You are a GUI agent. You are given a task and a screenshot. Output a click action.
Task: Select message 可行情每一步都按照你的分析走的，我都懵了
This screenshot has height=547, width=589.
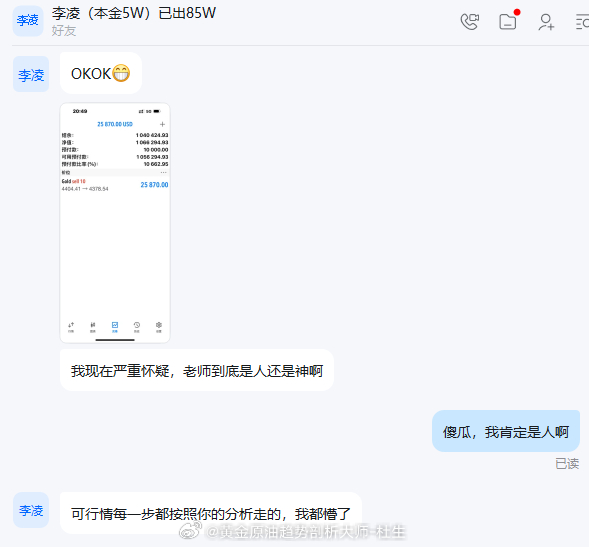tap(211, 513)
